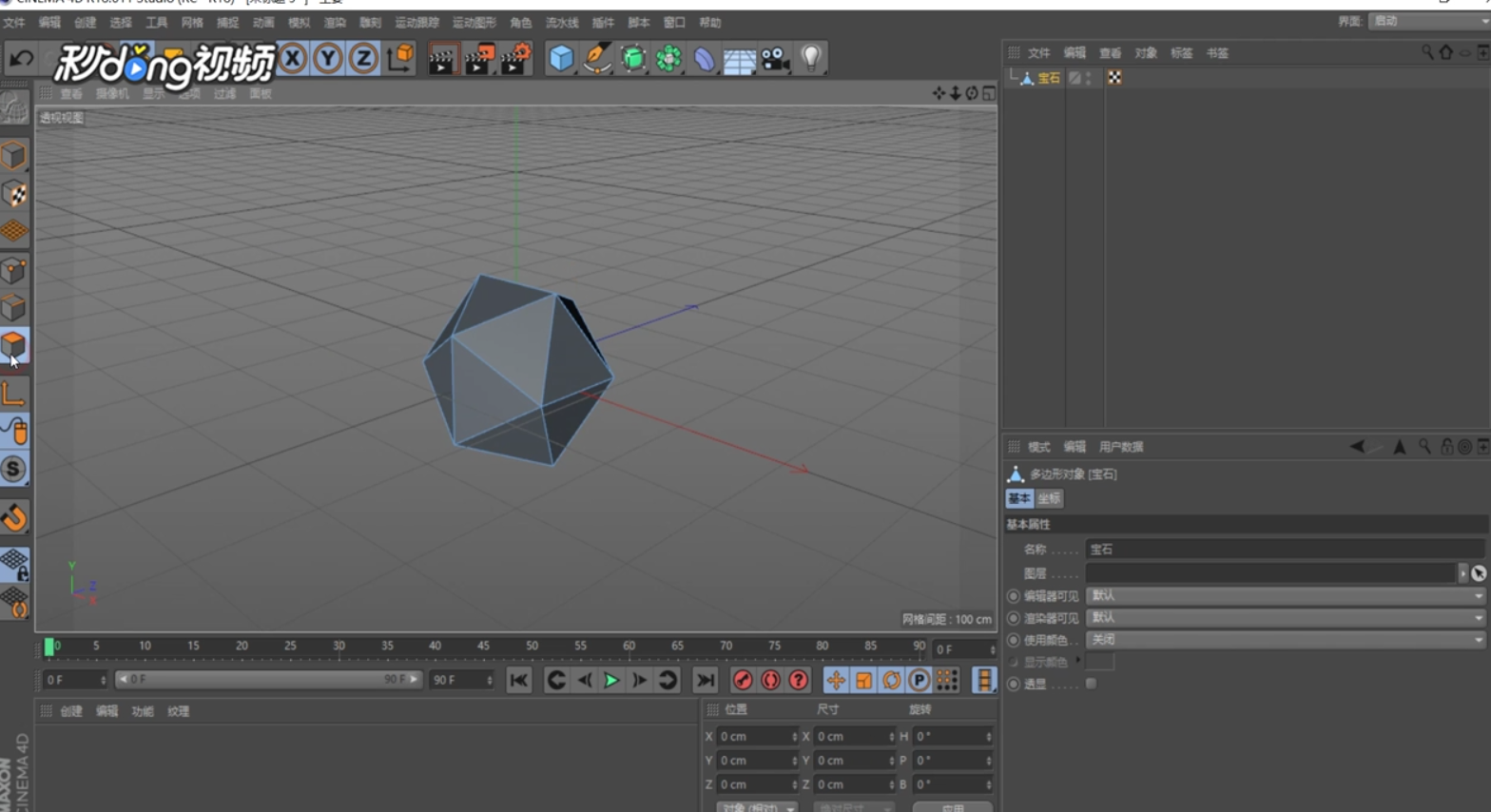This screenshot has height=812, width=1491.
Task: Click the 显示颜色 color swatch
Action: 1099,661
